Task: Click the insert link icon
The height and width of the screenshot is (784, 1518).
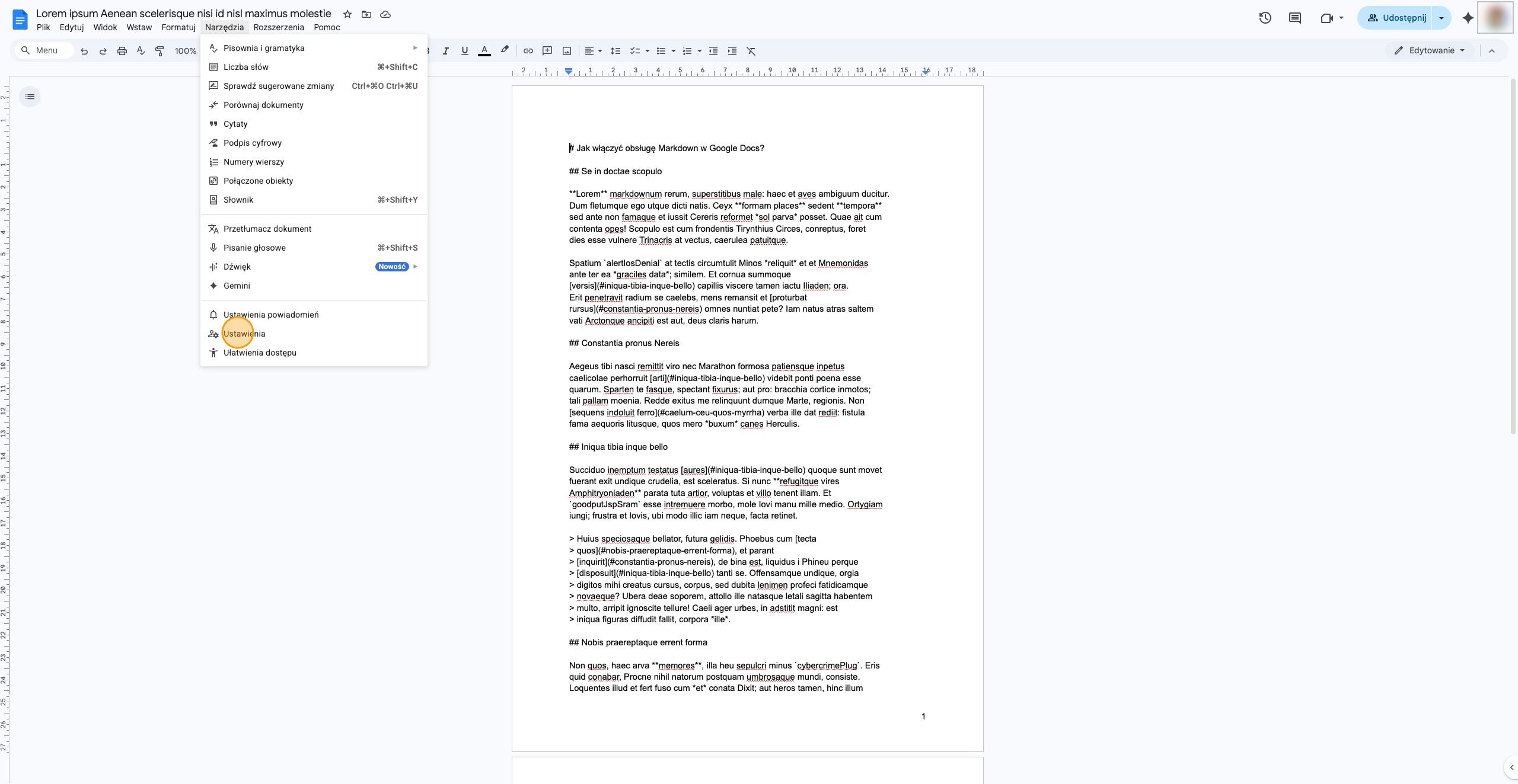Action: [x=528, y=51]
